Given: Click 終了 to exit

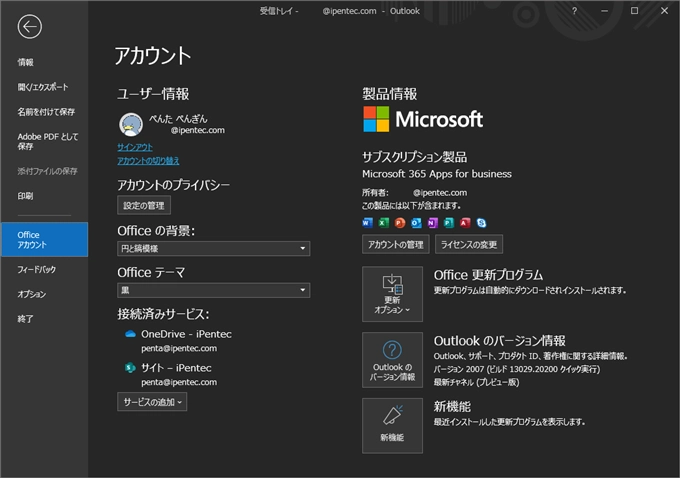Looking at the screenshot, I should (44, 319).
